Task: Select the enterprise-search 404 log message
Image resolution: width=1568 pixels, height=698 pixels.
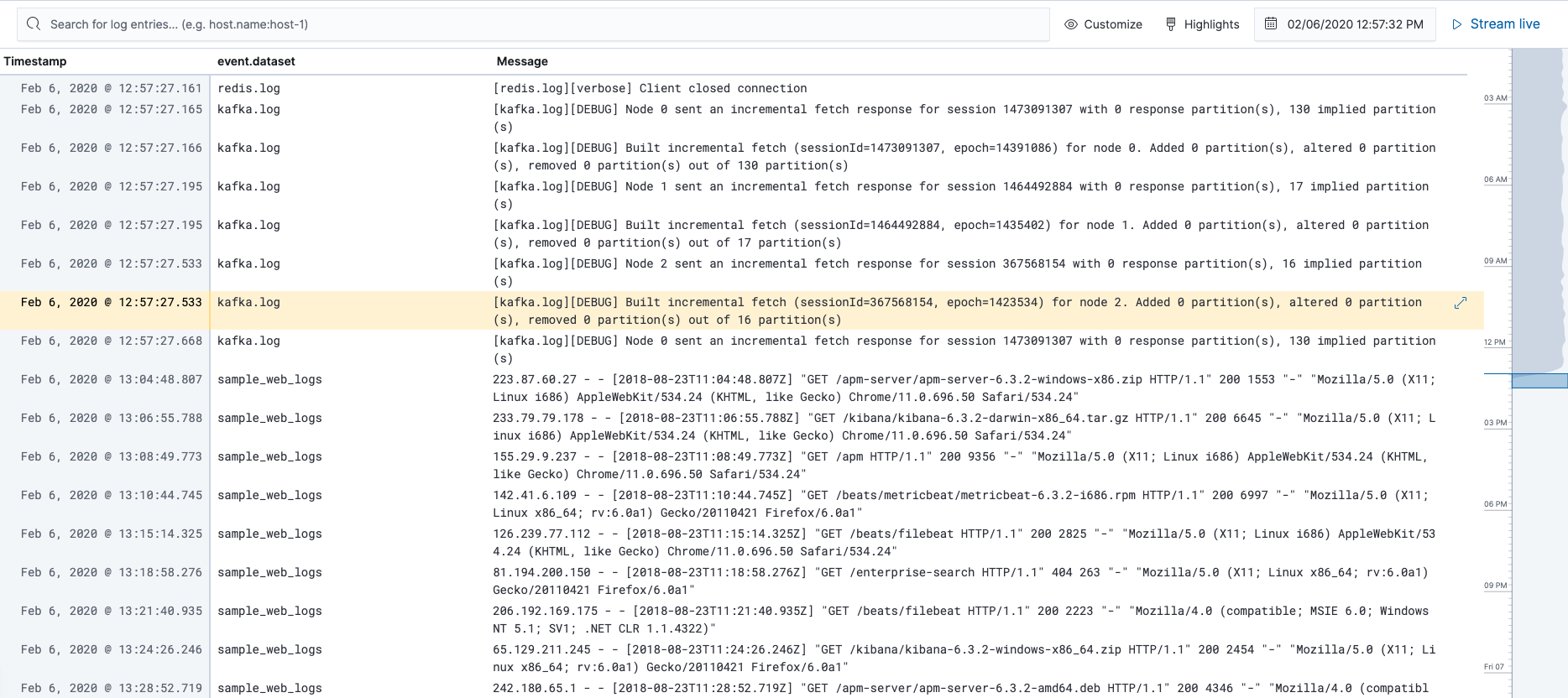Action: pos(960,581)
